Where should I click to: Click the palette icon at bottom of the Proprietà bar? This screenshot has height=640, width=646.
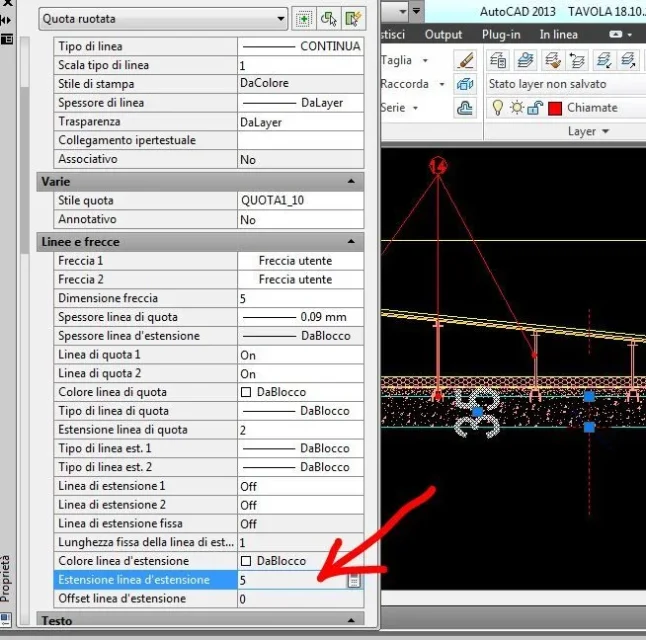[6, 619]
